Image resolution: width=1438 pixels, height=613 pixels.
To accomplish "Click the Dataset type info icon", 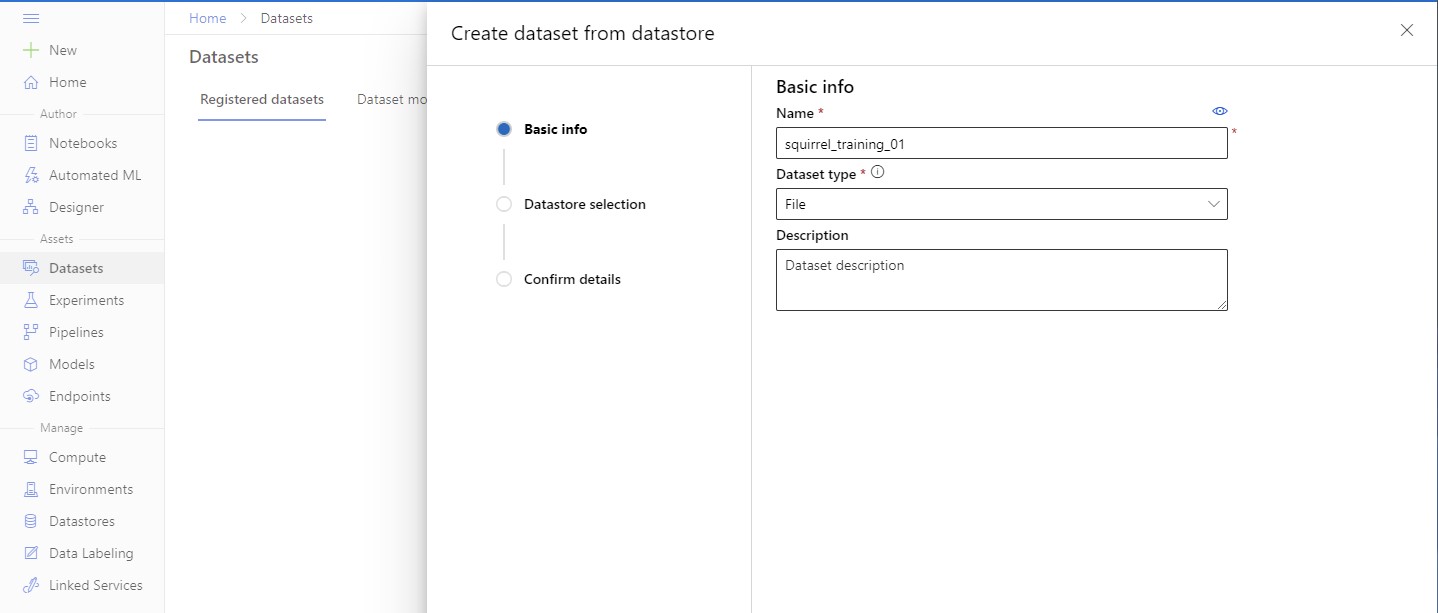I will point(878,172).
